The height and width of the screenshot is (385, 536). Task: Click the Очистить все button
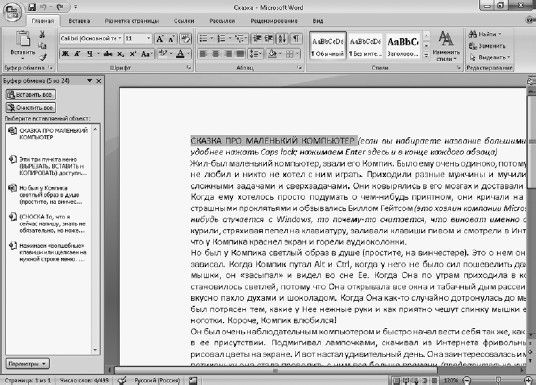tap(31, 108)
